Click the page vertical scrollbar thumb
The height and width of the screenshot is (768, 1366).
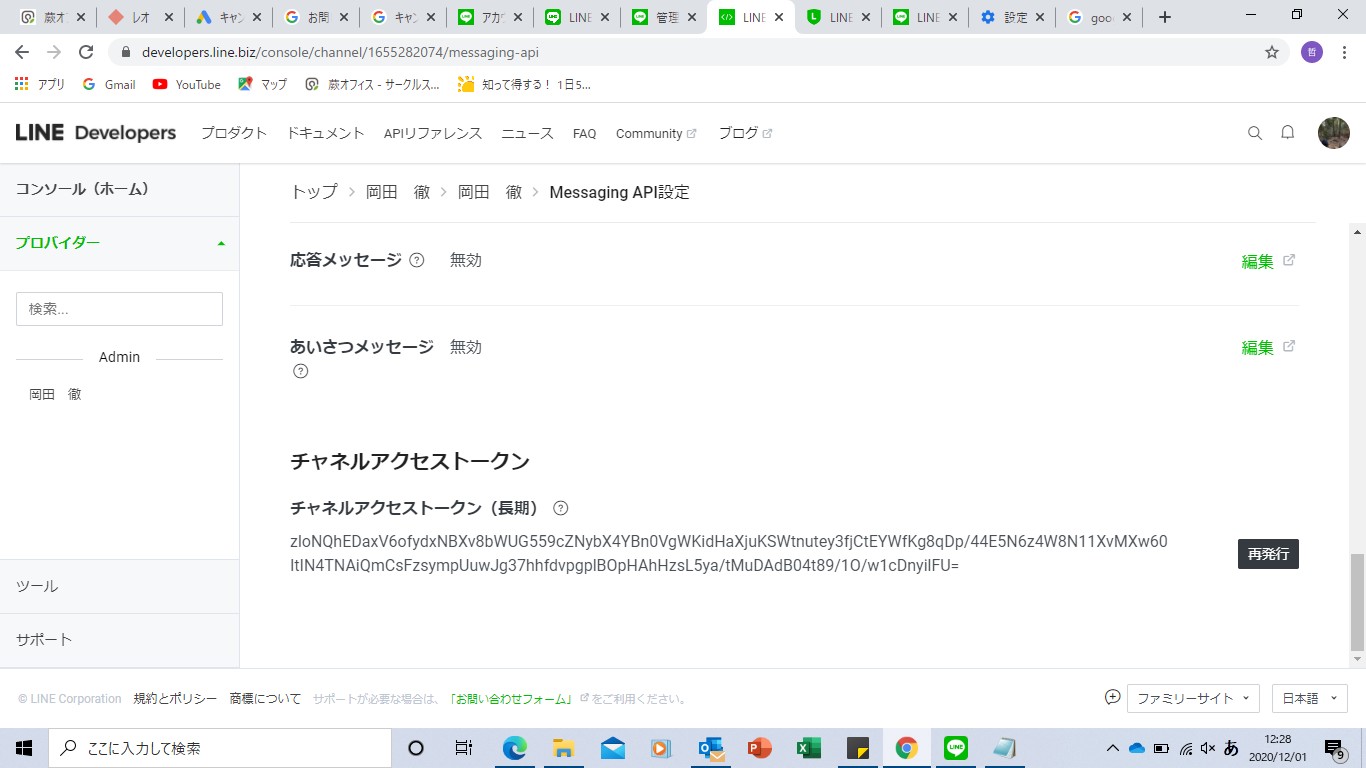coord(1357,601)
